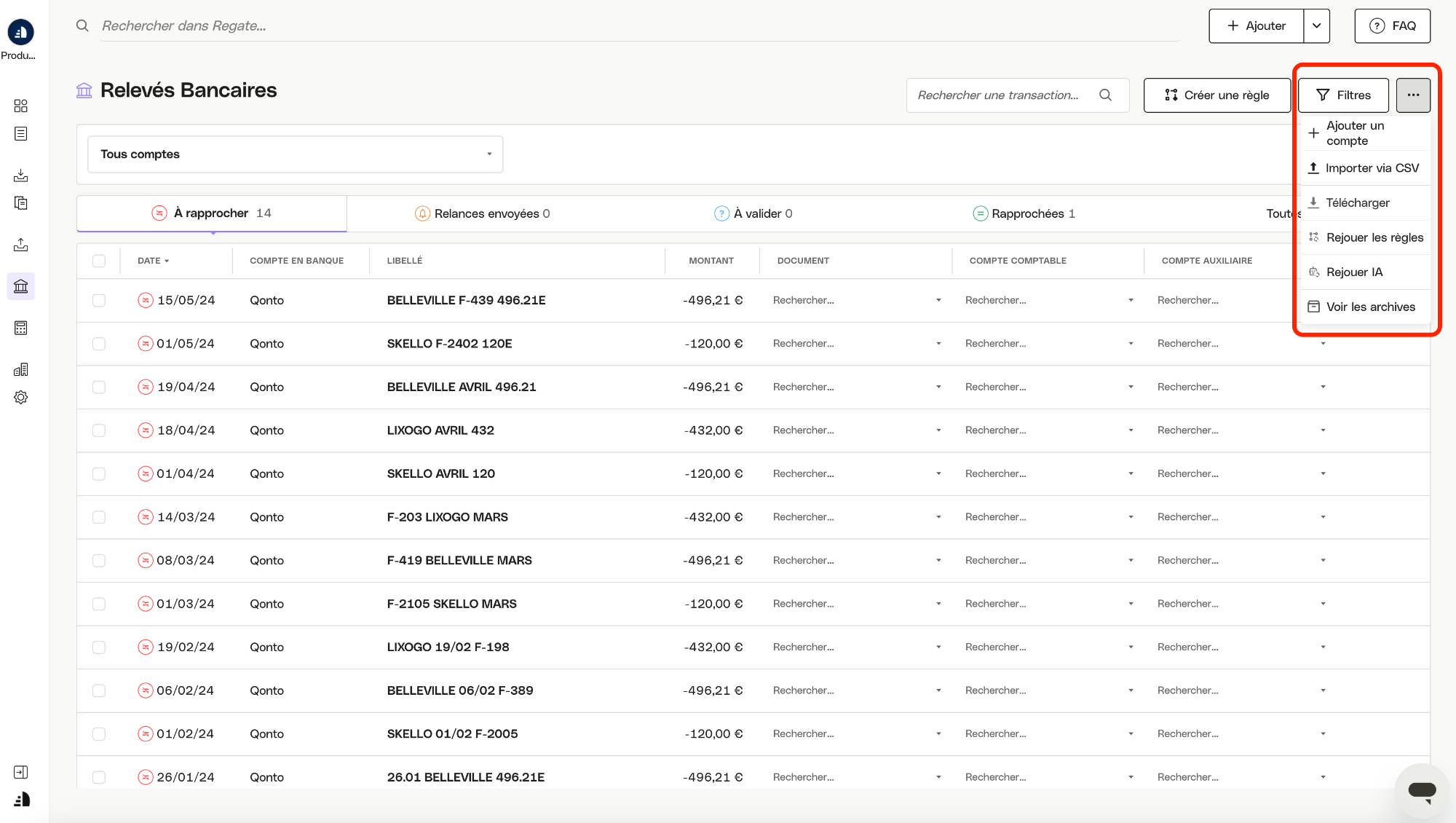Click status icon of 15/05/24 transaction
The image size is (1456, 823).
[x=146, y=300]
